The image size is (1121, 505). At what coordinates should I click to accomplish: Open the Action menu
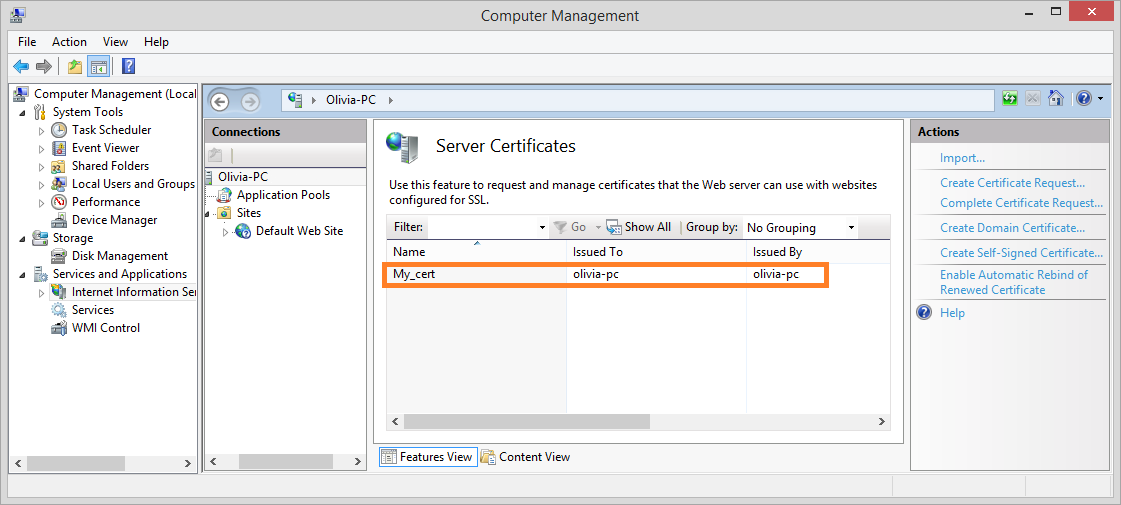coord(69,42)
